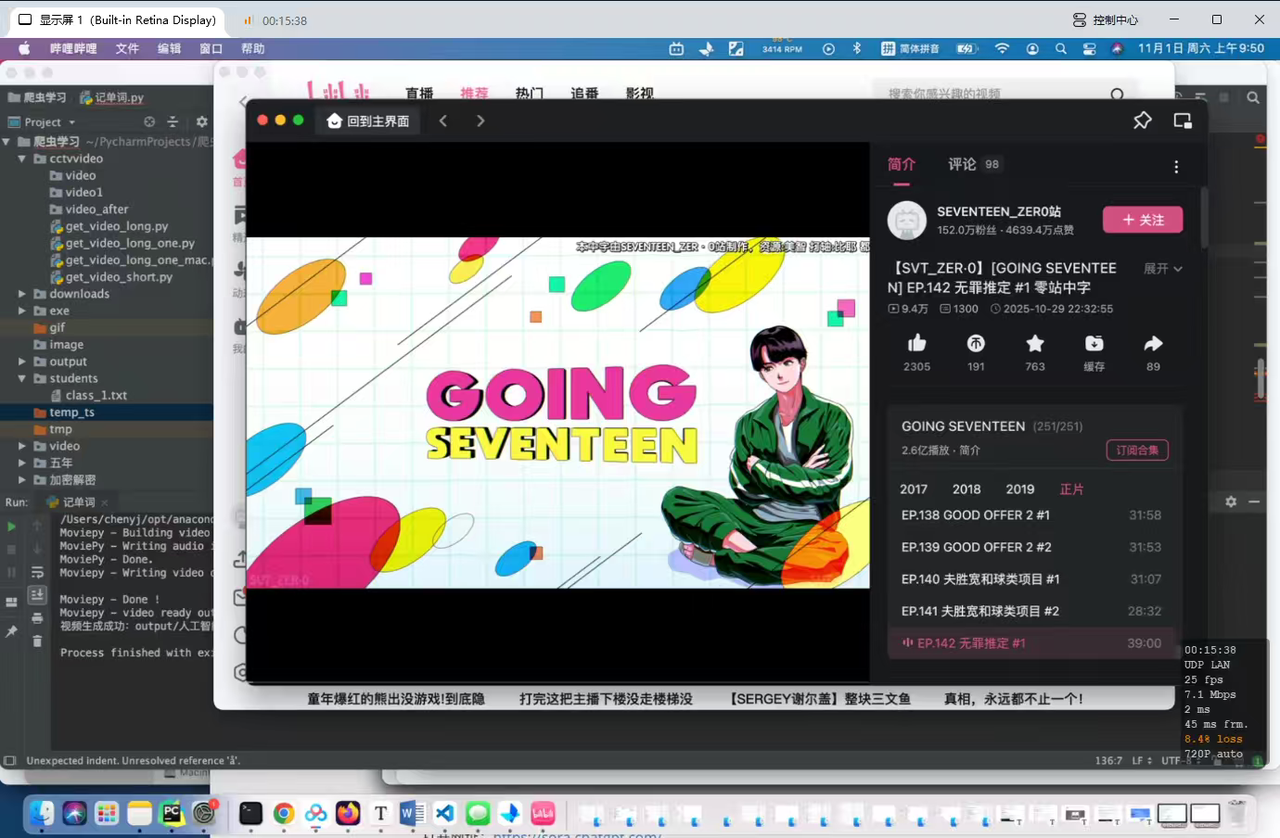Open Firefox from the Dock
Viewport: 1280px width, 838px height.
tap(348, 813)
